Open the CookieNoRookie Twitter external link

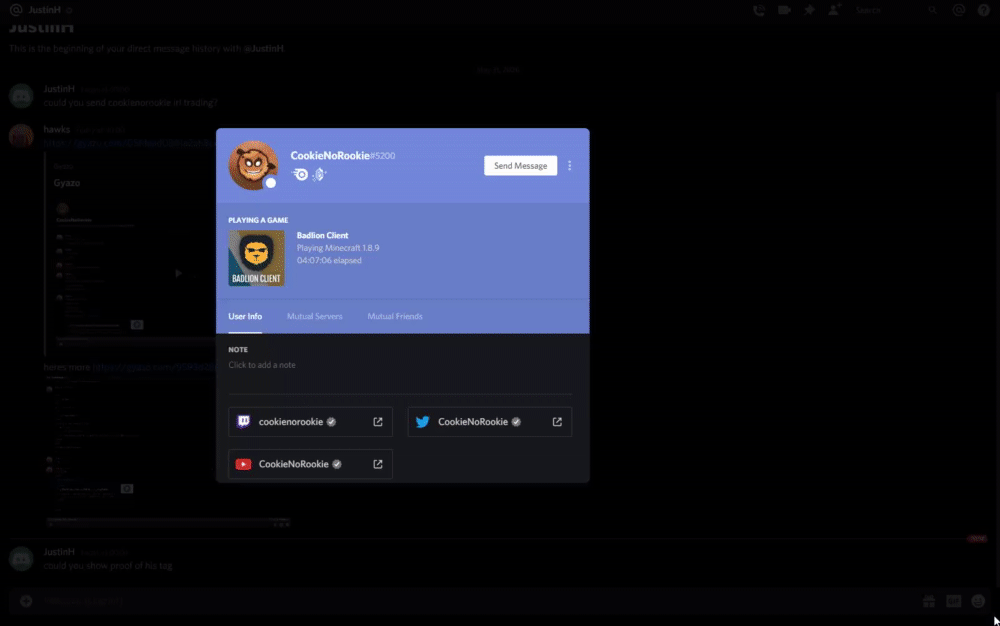tap(557, 421)
